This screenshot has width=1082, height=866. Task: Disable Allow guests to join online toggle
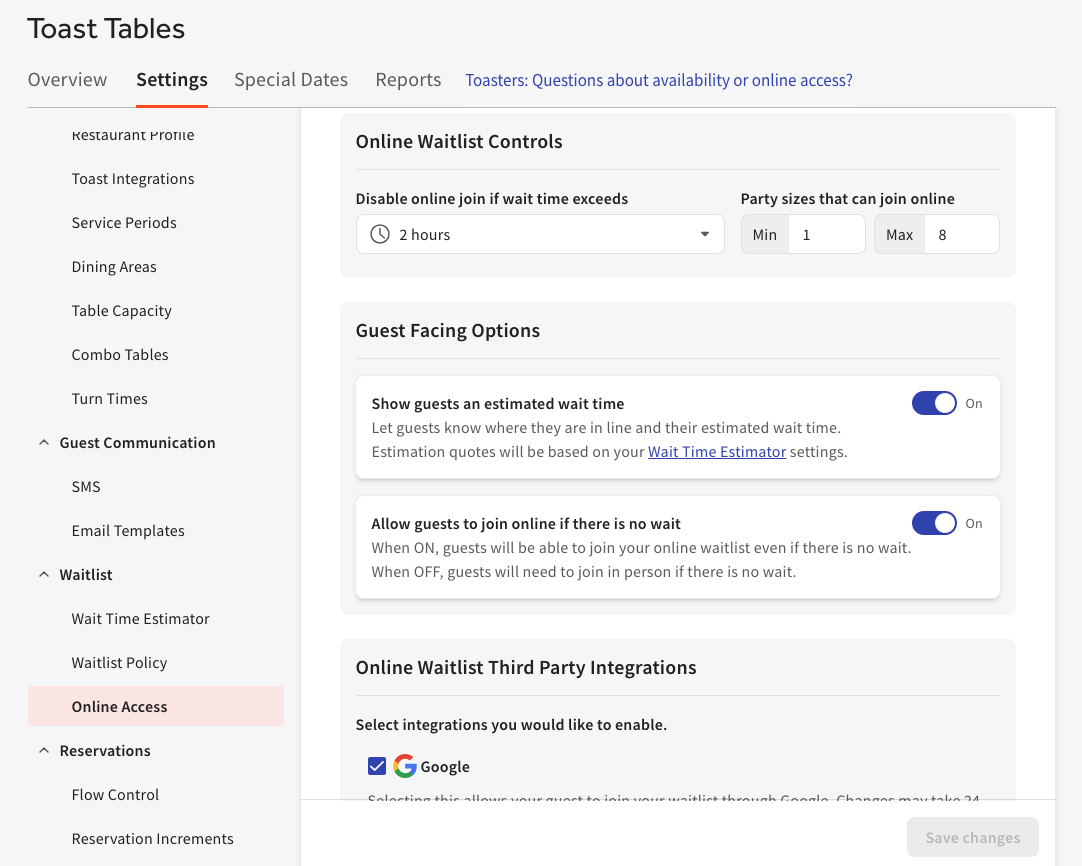[x=934, y=523]
